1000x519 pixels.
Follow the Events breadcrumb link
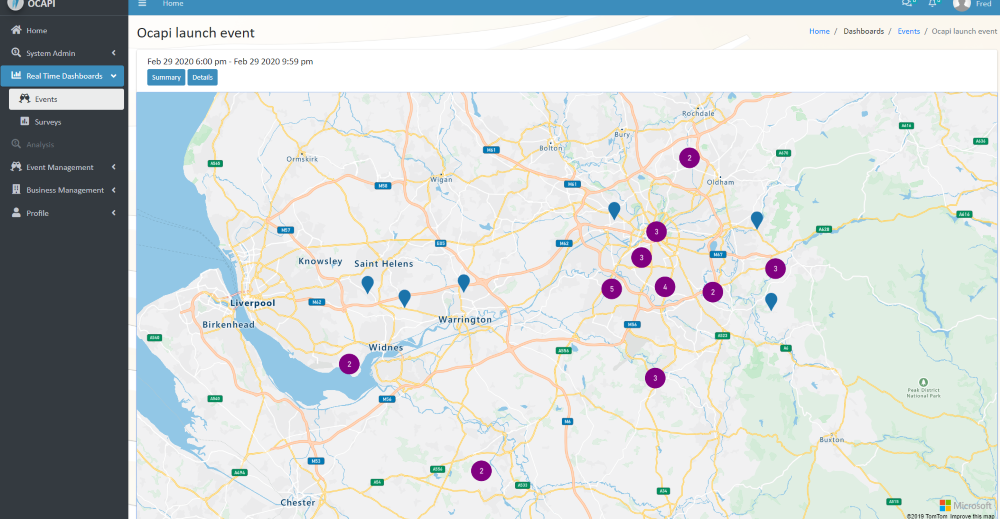[908, 31]
